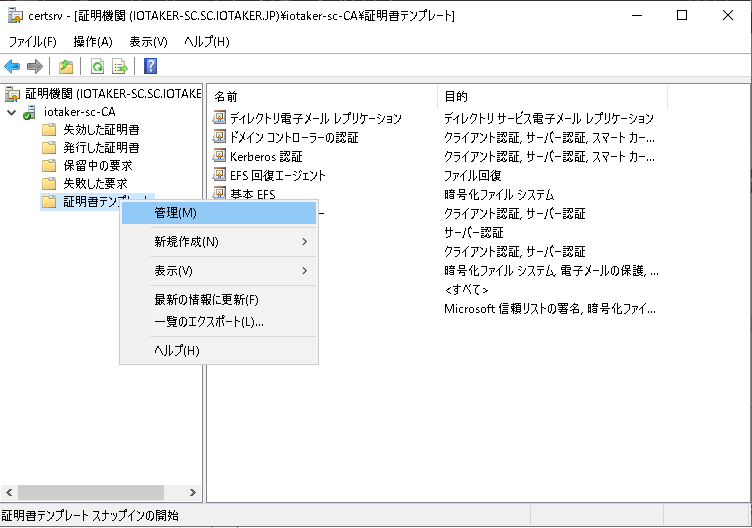Click the Export list toolbar icon
Image resolution: width=752 pixels, height=528 pixels.
coord(119,67)
